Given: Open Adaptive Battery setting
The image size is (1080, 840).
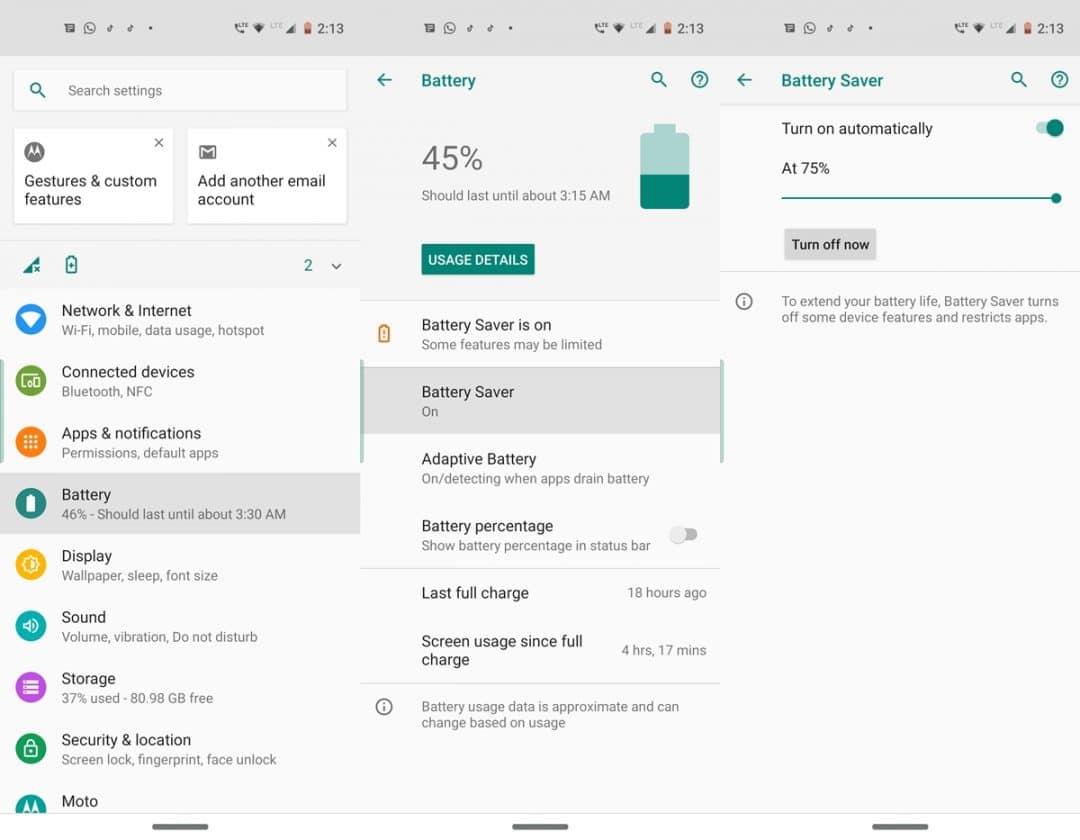Looking at the screenshot, I should coord(540,468).
